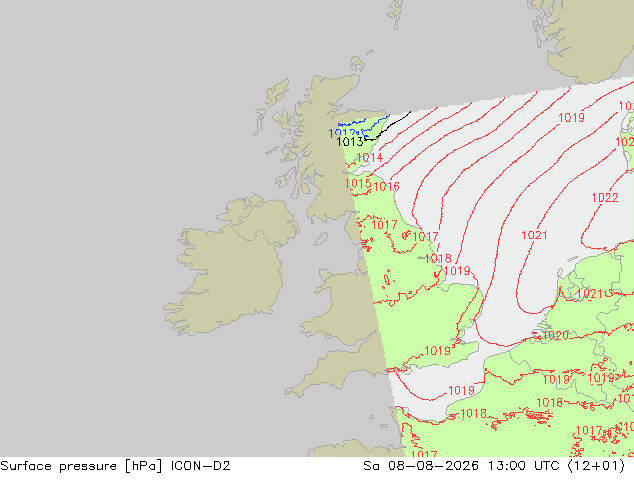Click the 1021 label over the North Sea

click(534, 235)
